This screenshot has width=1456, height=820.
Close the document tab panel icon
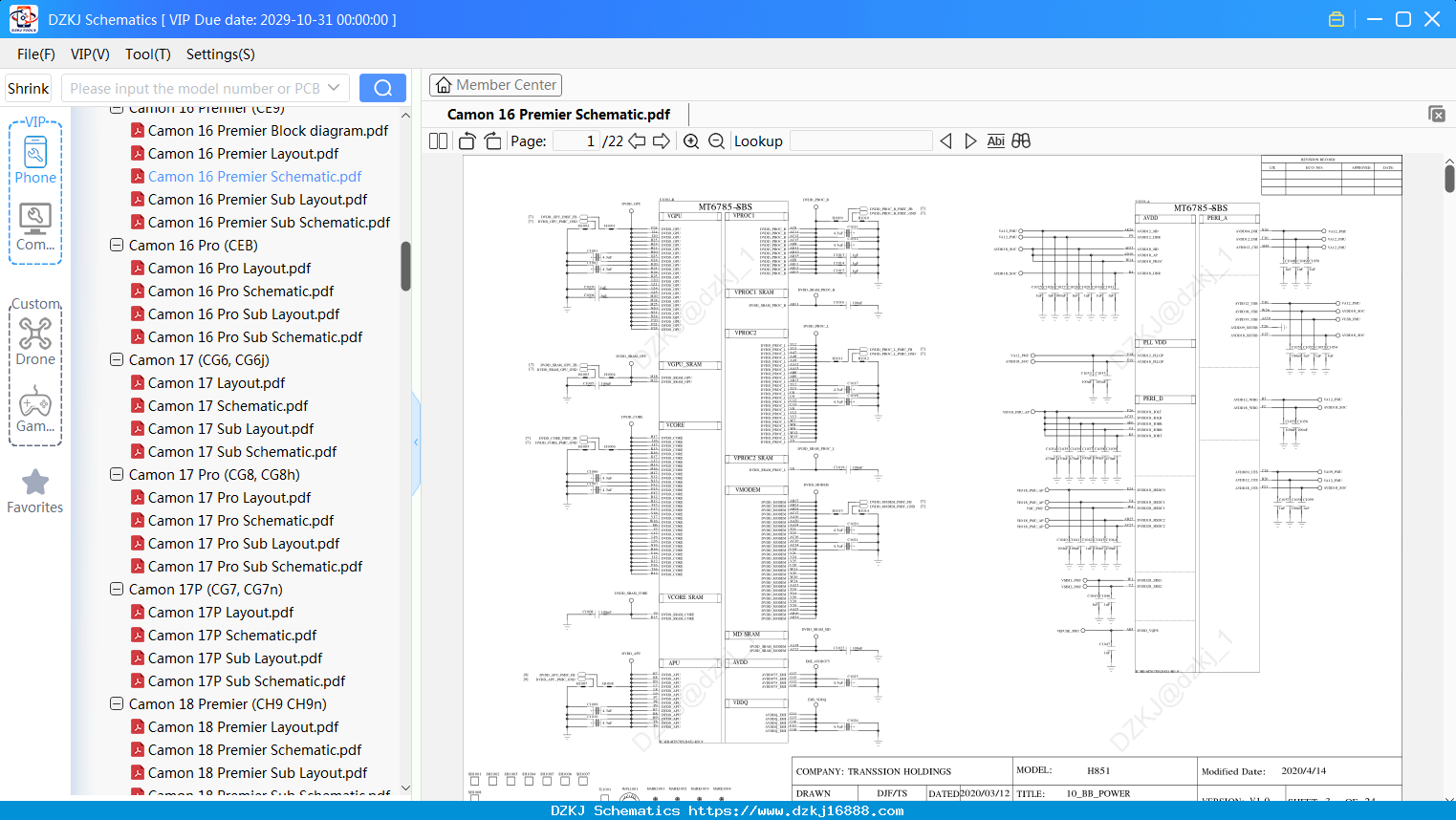click(1436, 114)
